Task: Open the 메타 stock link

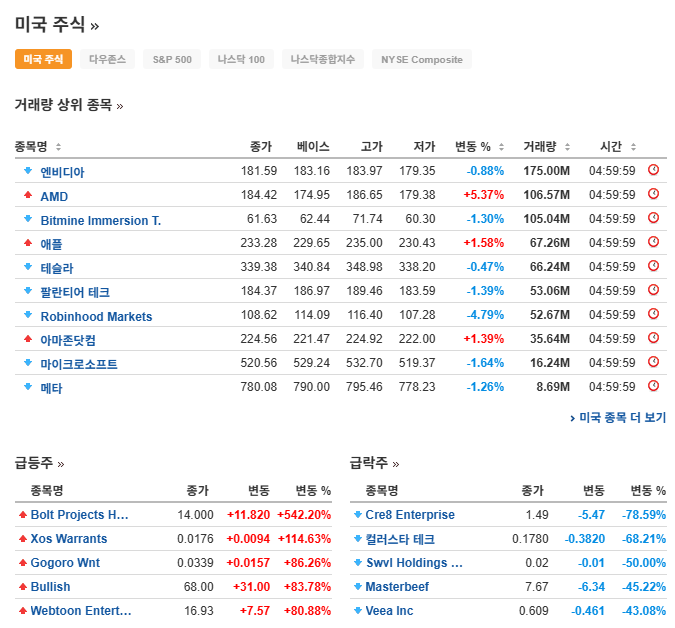Action: point(51,388)
